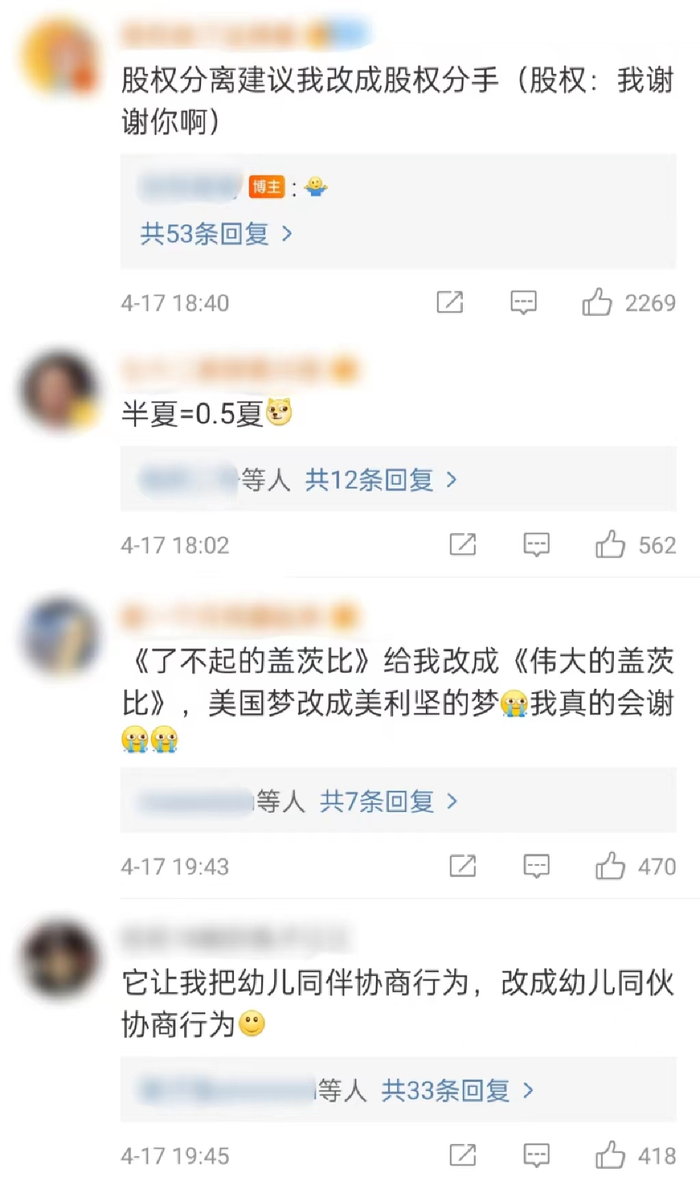
Task: Like the comment with 418 likes
Action: click(610, 1155)
